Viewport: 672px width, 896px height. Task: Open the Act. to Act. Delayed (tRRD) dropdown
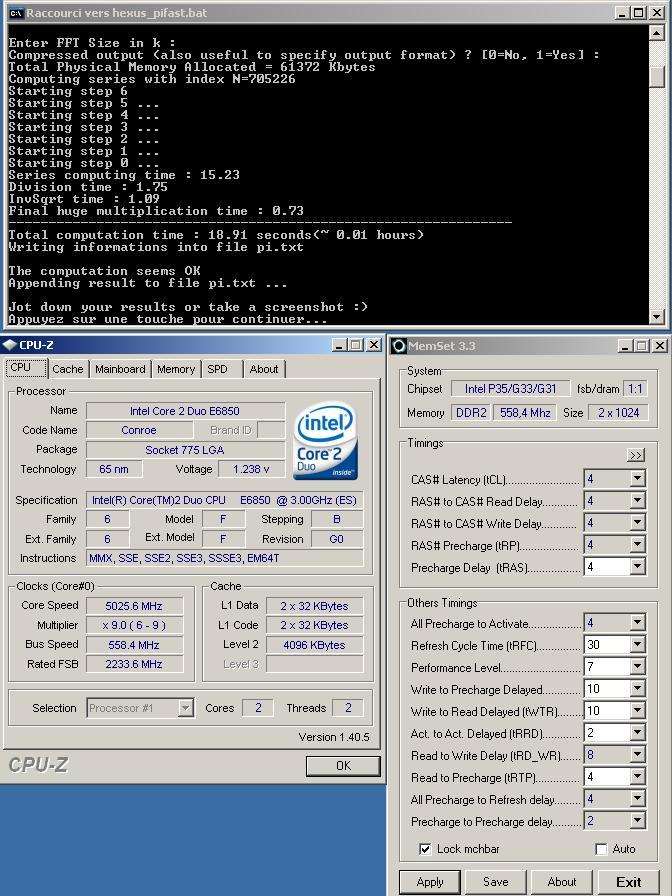(637, 733)
